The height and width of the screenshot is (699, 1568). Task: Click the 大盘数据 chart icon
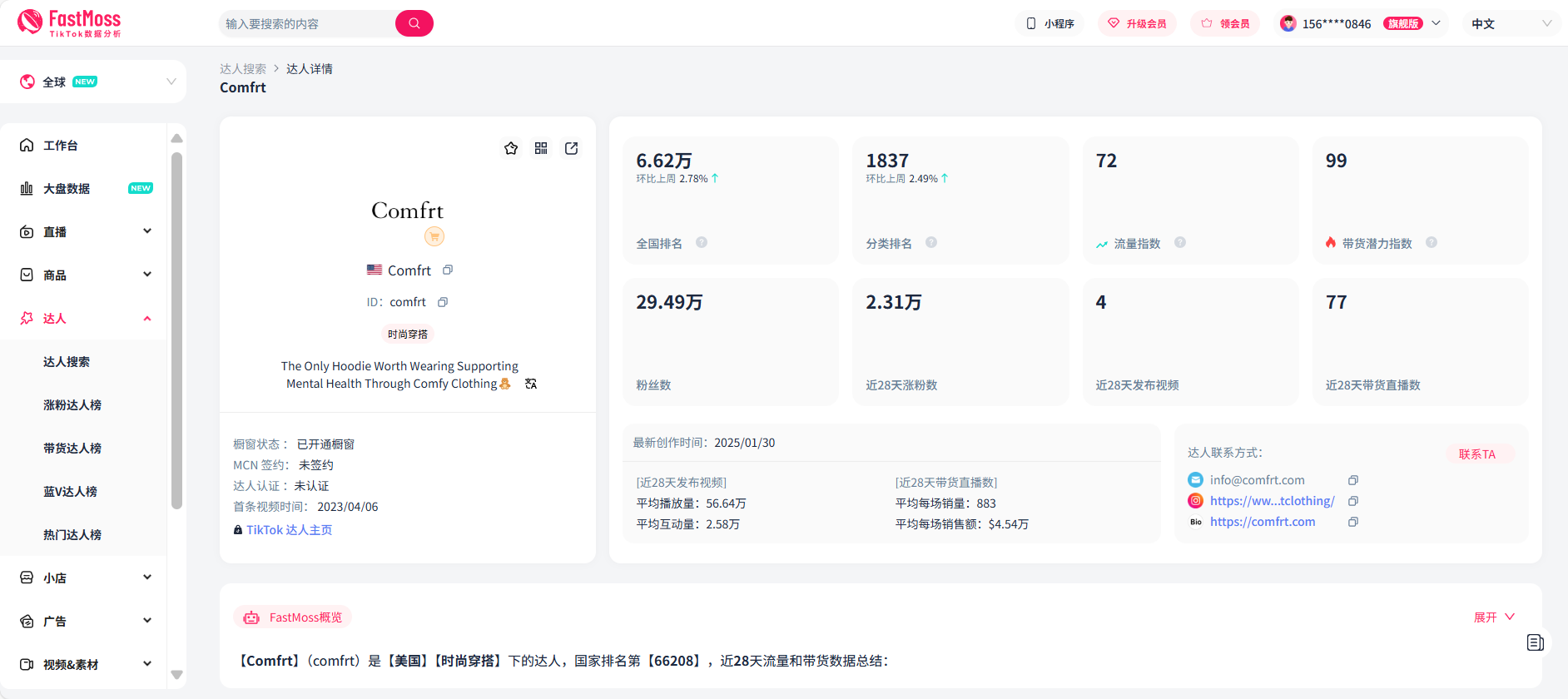pyautogui.click(x=27, y=188)
